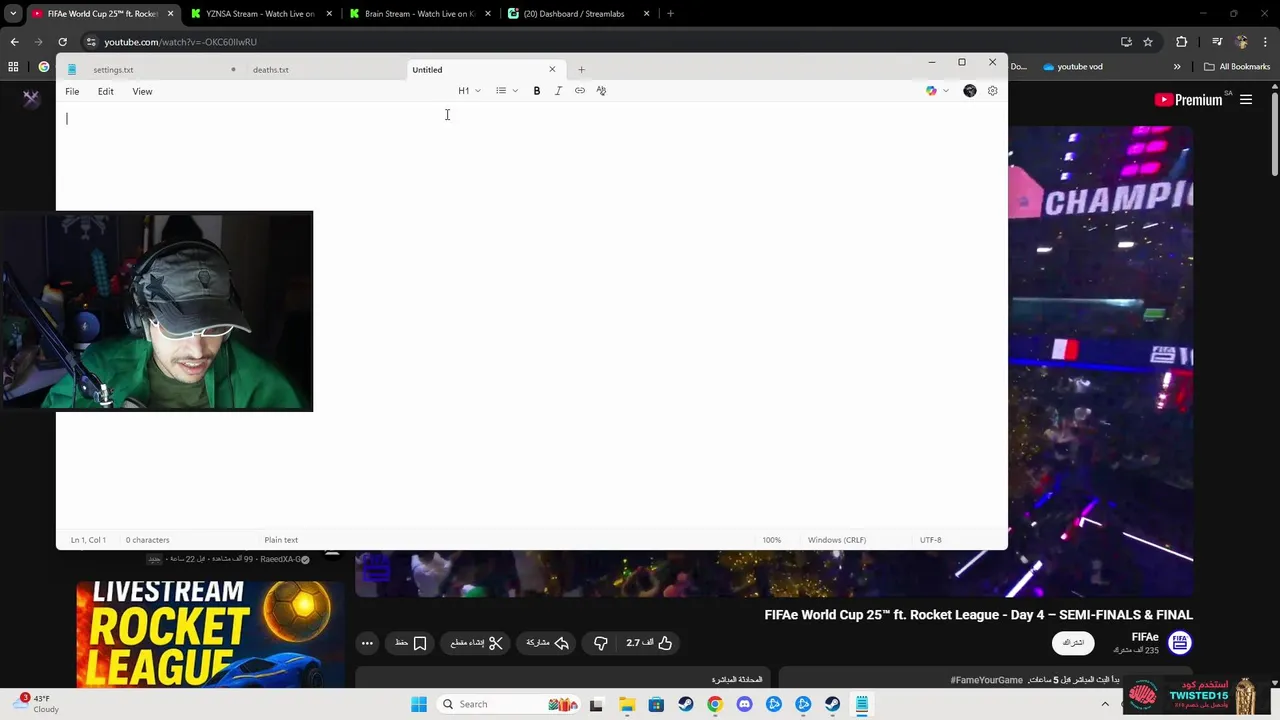Open the Copilot dropdown in Notepad
The image size is (1280, 720).
(937, 91)
